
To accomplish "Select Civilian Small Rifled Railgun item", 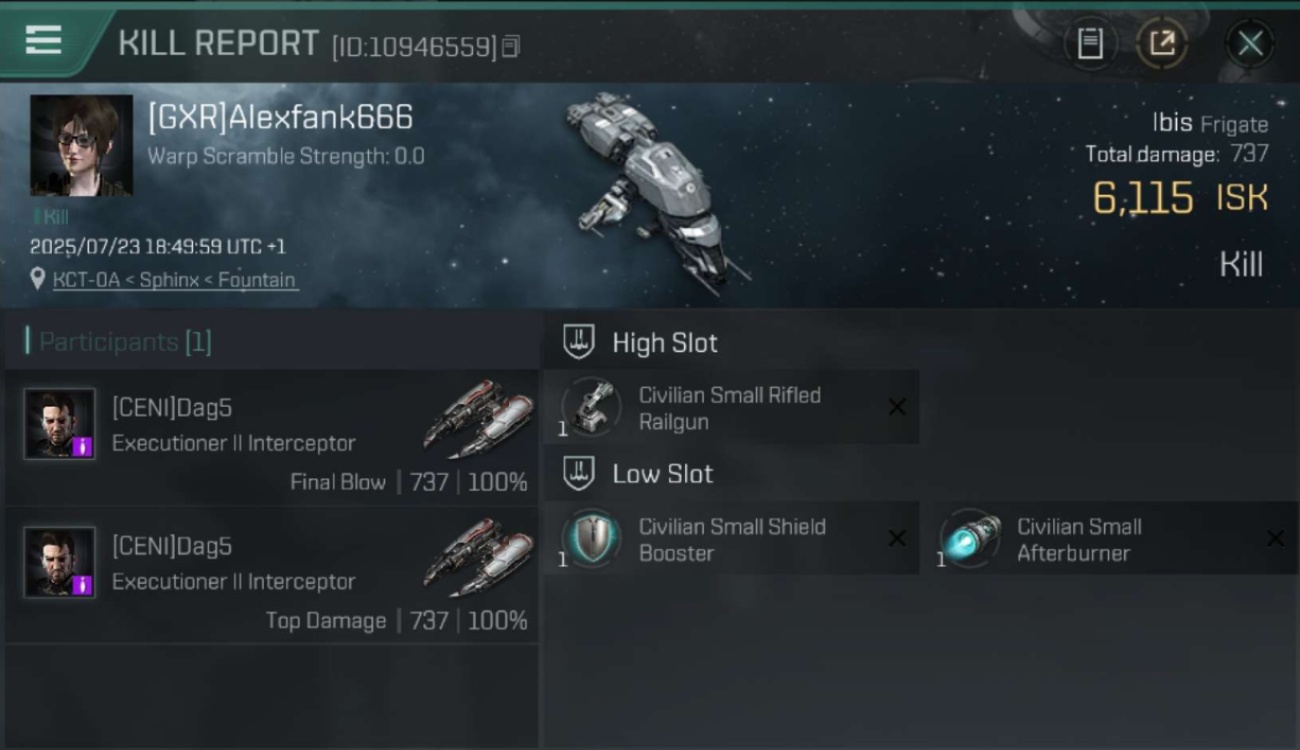I will click(x=731, y=407).
